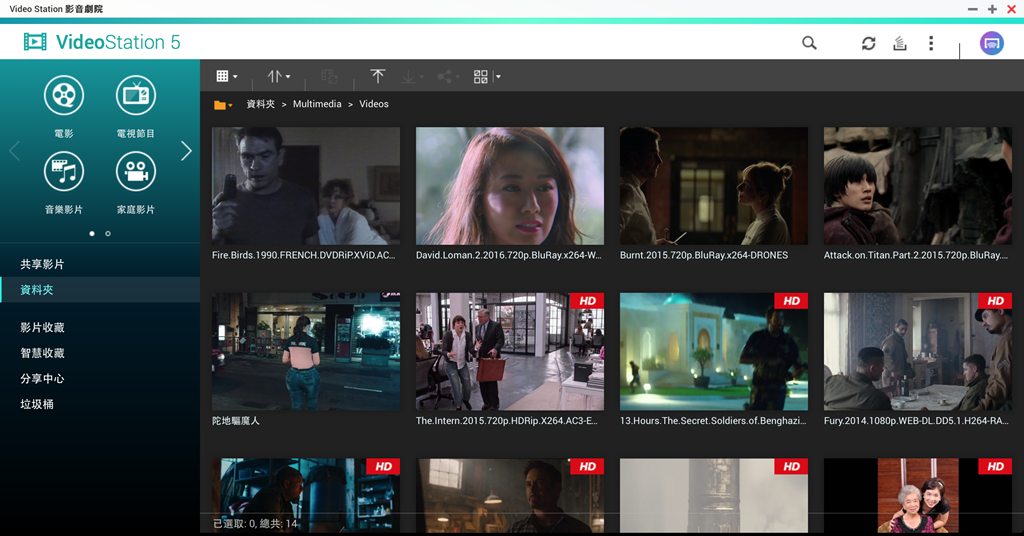
Task: Click the upload arrow toolbar icon
Action: [377, 76]
